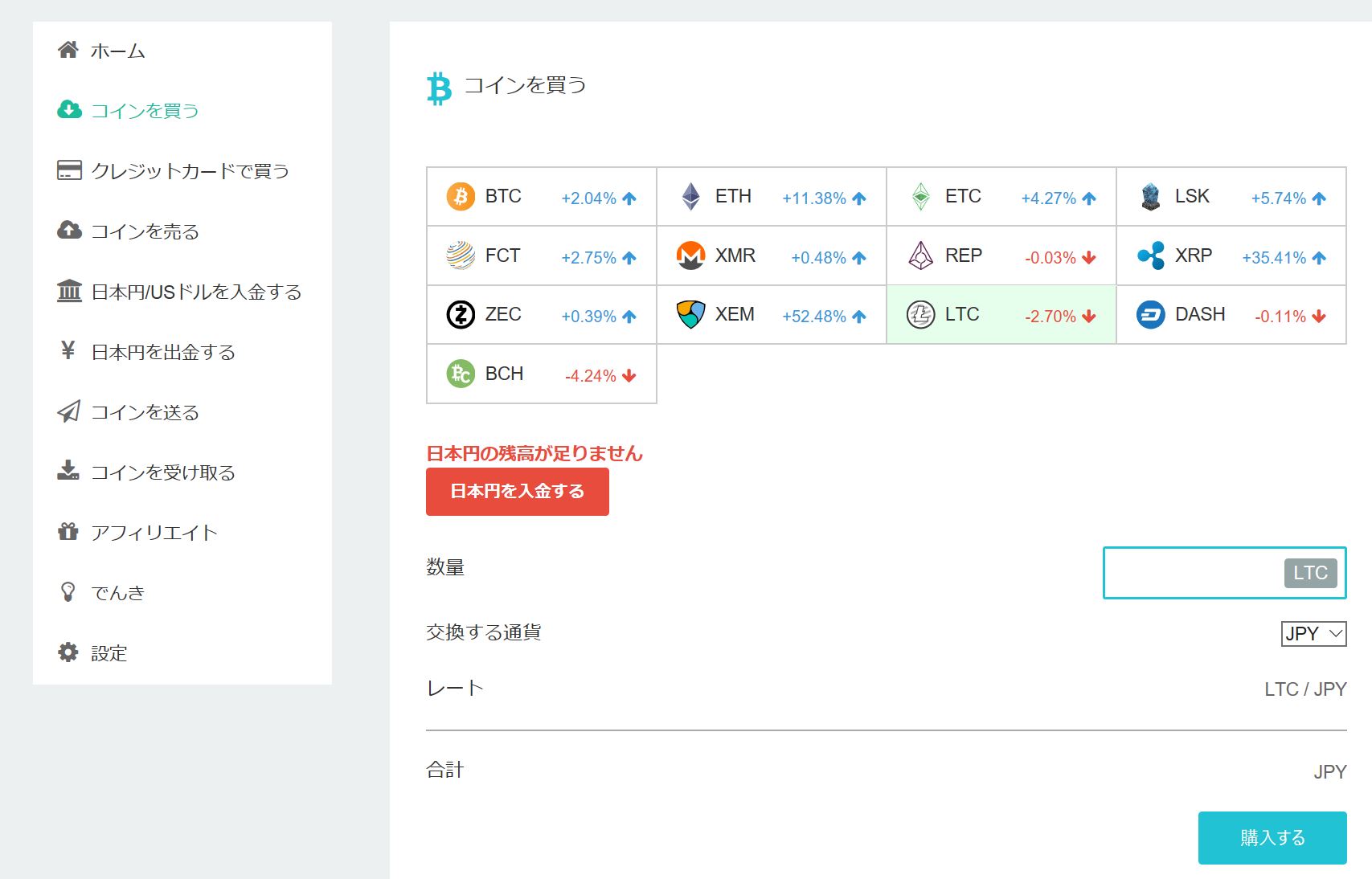Click the yen icon for JPY withdrawal
The image size is (1372, 879).
point(68,350)
